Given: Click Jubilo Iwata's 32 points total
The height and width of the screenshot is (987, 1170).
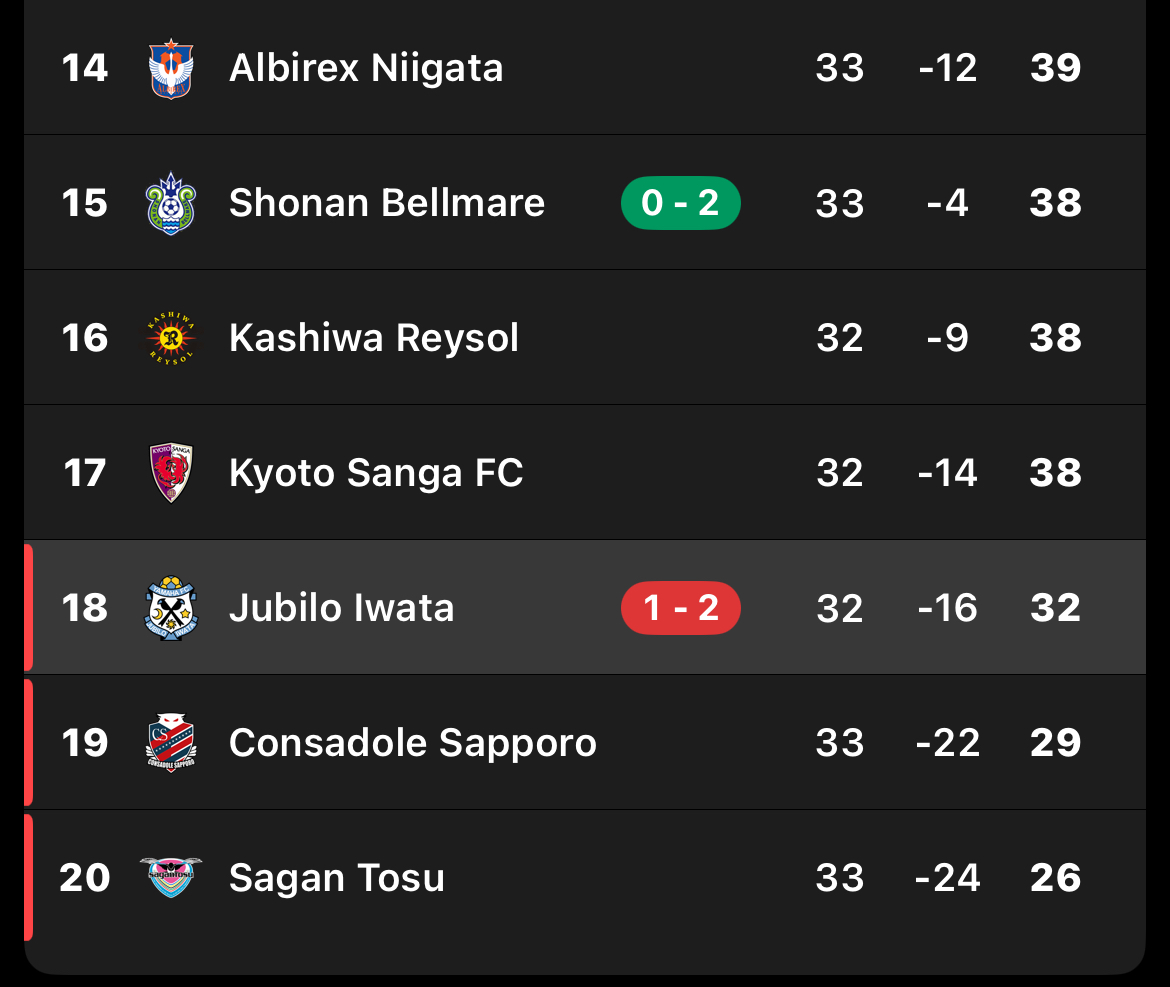Looking at the screenshot, I should [1055, 608].
